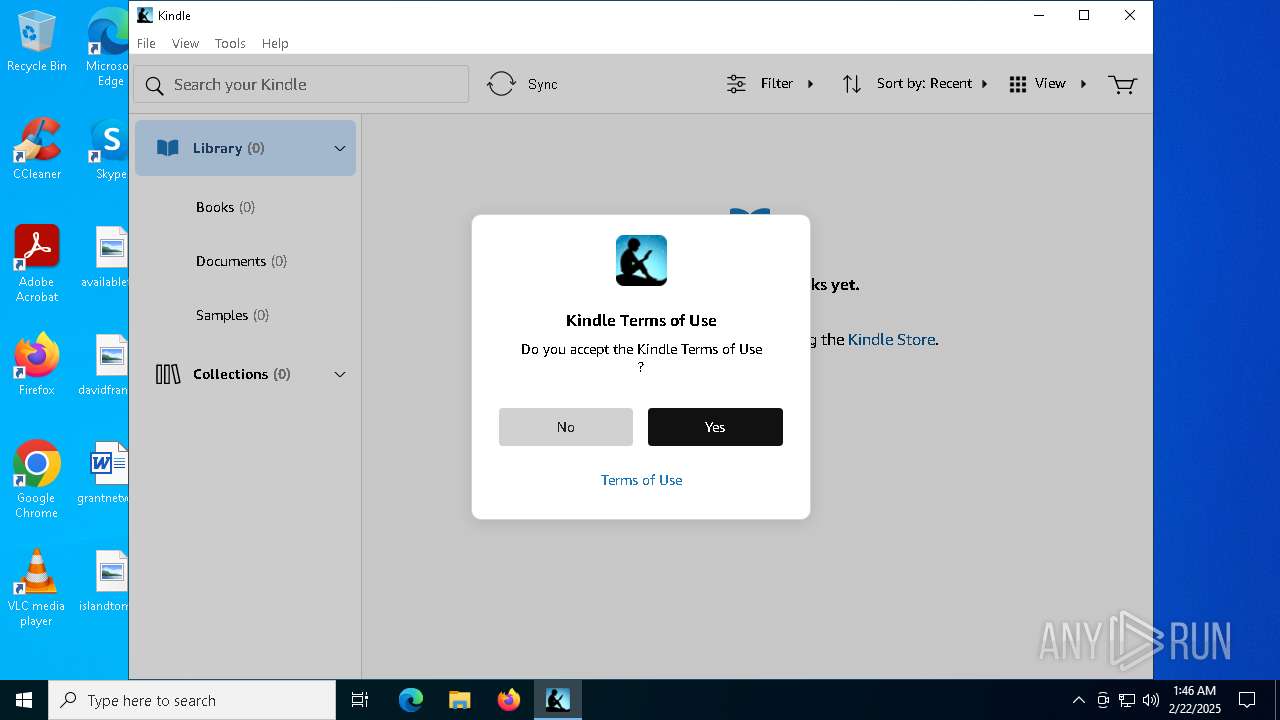
Task: Click Yes to accept Terms of Use
Action: click(x=715, y=427)
